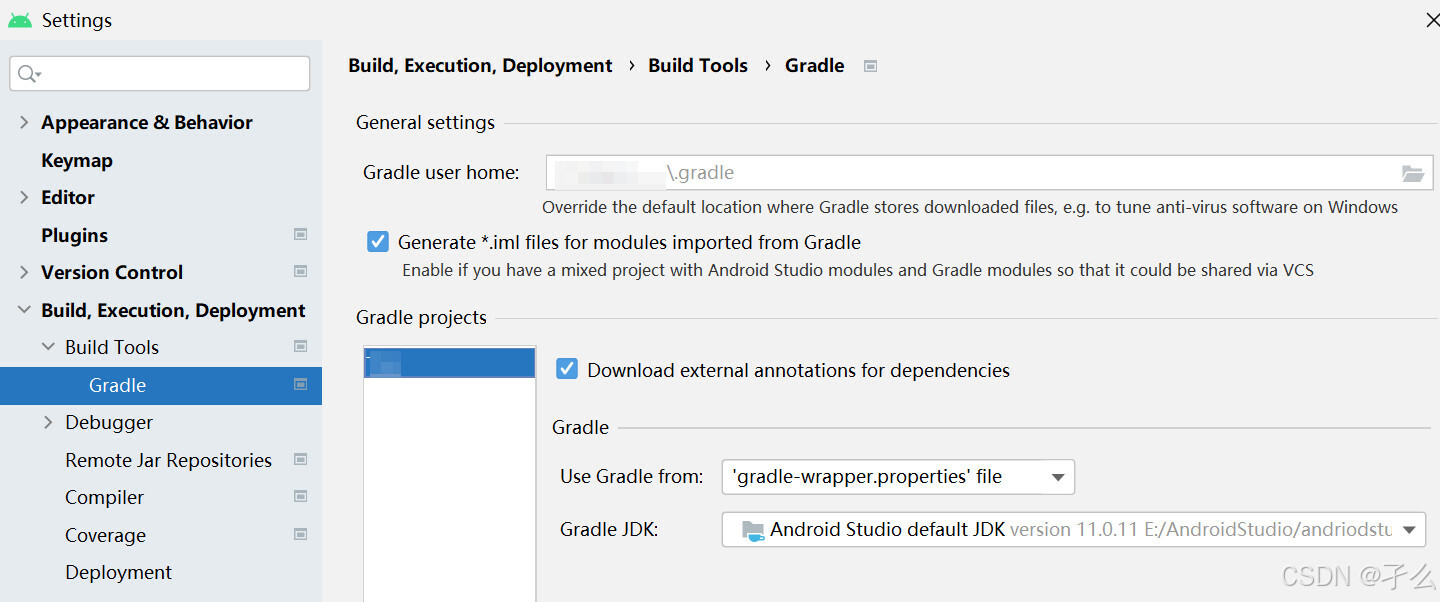Click the project-level icon beside the Gradle breadcrumb
1440x602 pixels.
(870, 66)
